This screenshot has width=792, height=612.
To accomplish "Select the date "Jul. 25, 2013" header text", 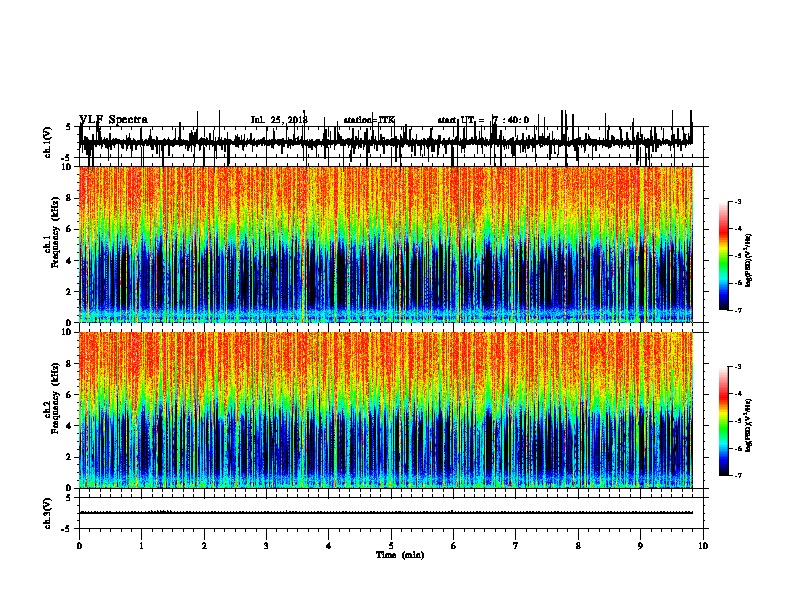I will click(x=279, y=120).
